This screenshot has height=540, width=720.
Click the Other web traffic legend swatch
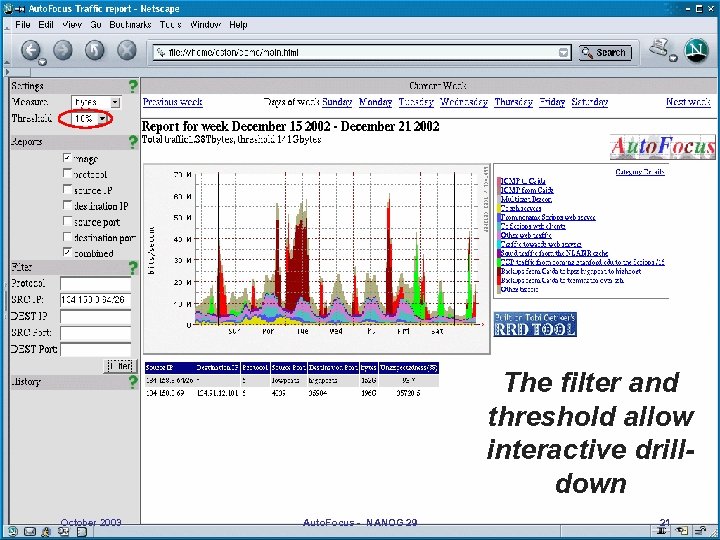point(499,235)
